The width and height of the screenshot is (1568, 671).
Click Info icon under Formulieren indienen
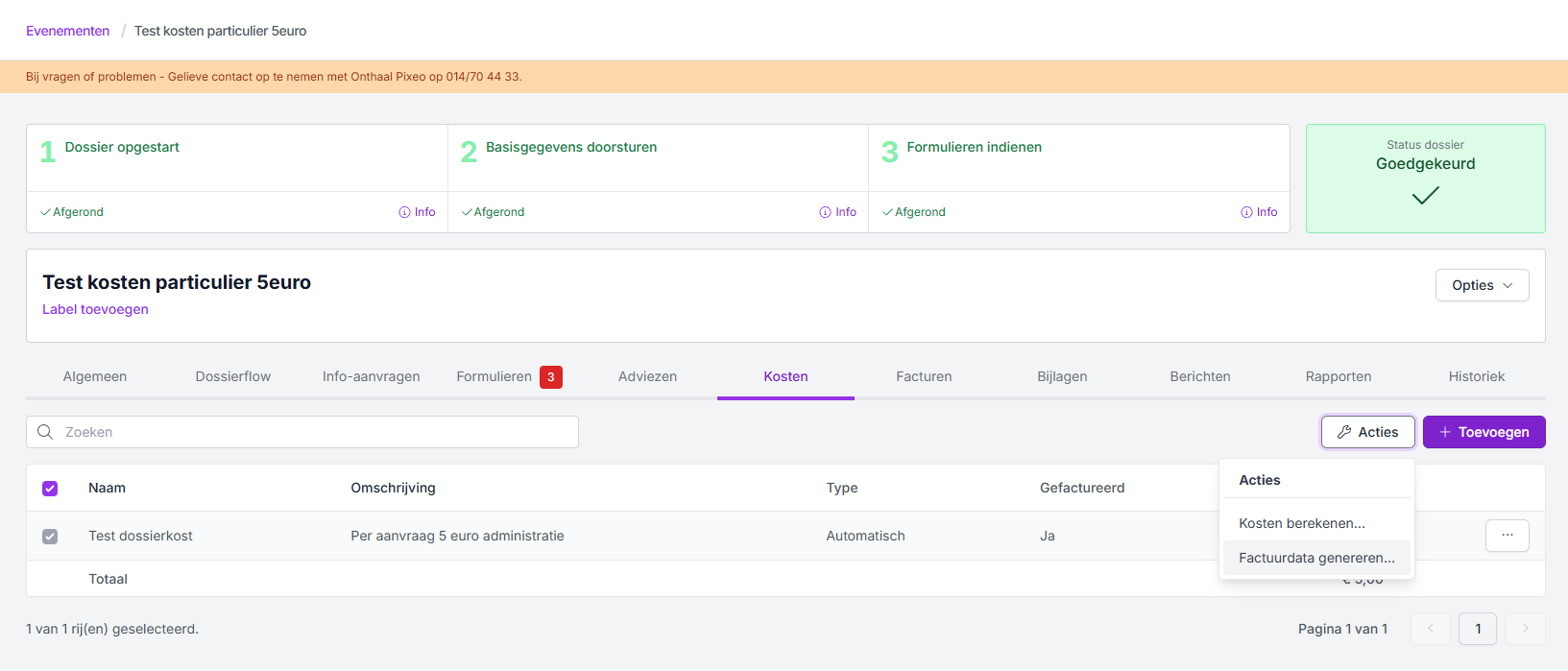(x=1246, y=212)
